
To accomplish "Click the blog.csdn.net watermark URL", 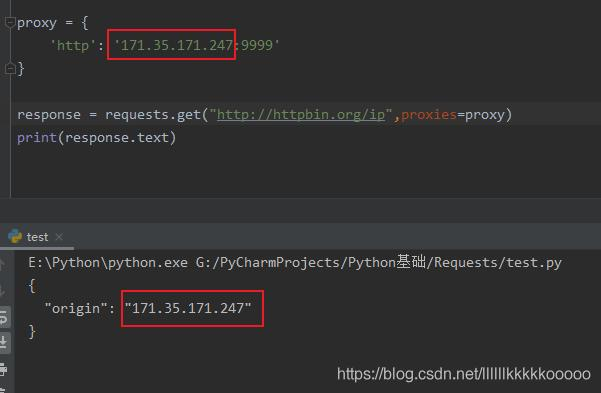I will 464,374.
